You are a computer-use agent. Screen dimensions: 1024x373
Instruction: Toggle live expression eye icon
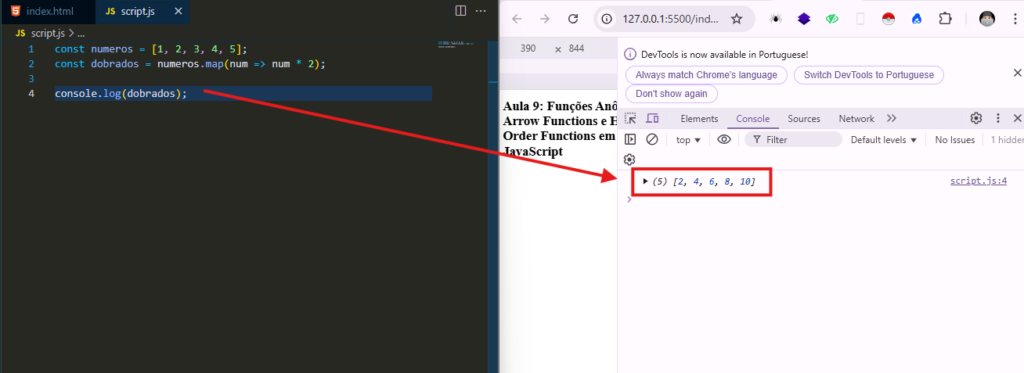[724, 139]
